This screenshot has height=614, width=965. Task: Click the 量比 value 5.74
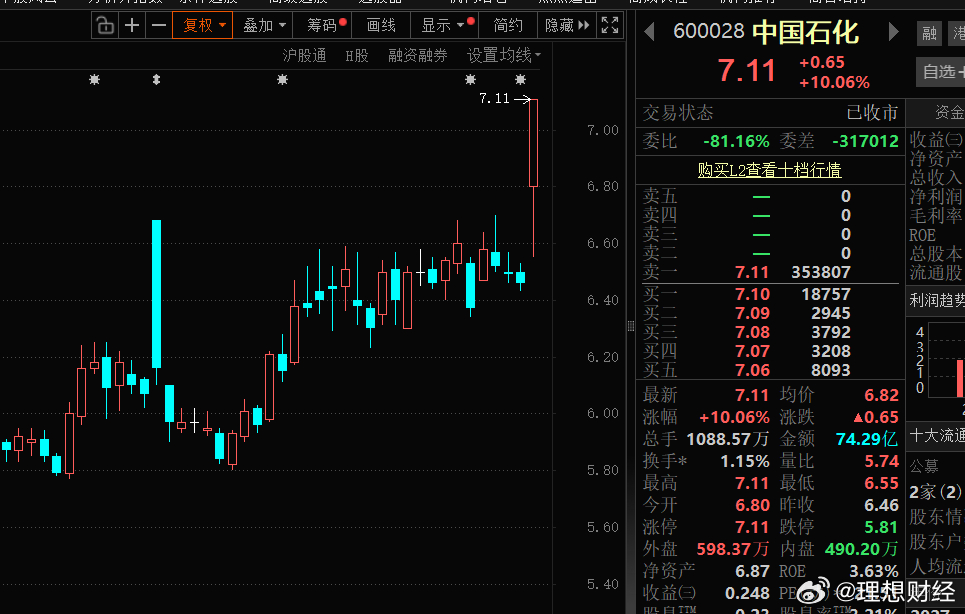coord(881,461)
